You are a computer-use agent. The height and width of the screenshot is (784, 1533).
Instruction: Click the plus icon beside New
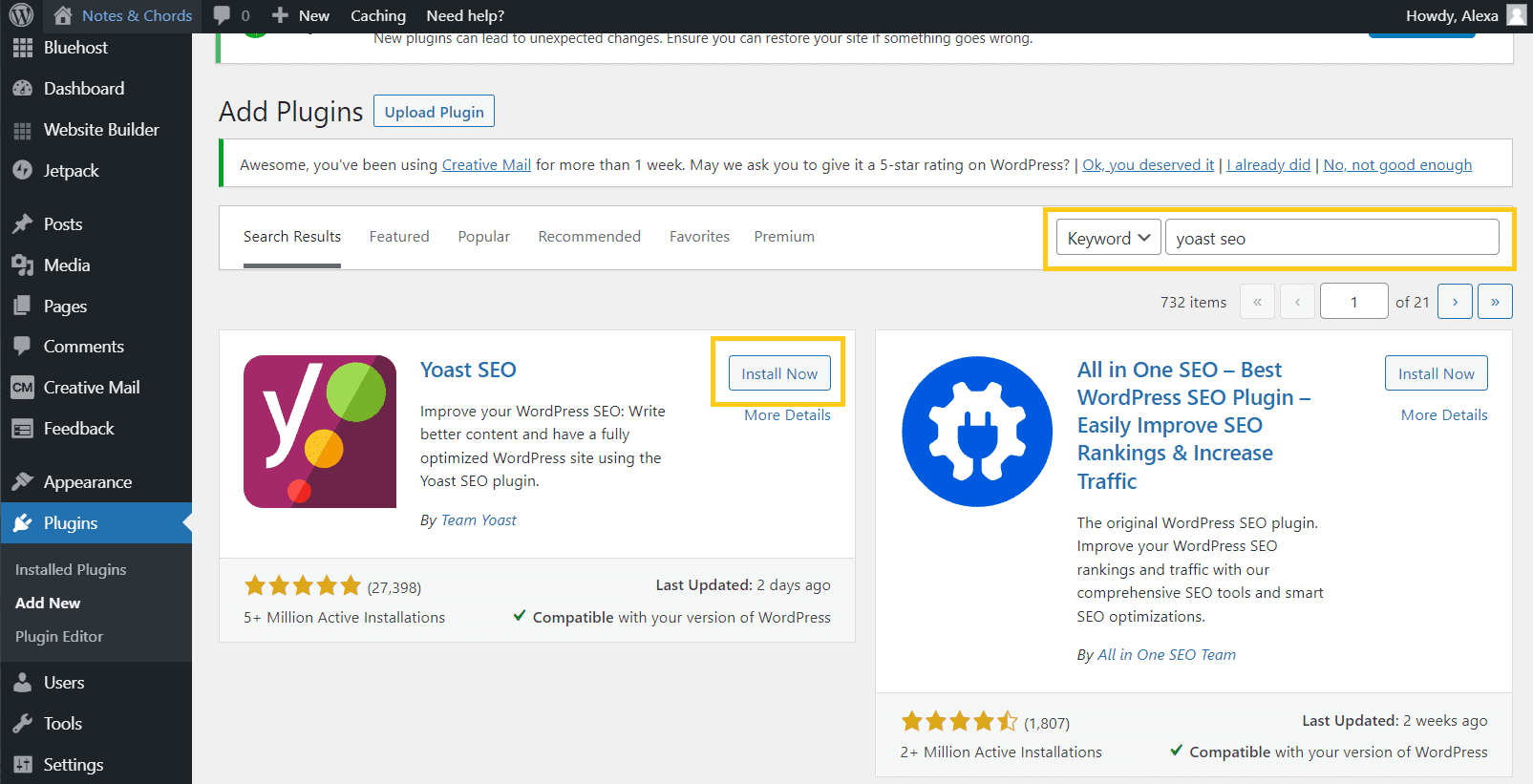pos(280,15)
